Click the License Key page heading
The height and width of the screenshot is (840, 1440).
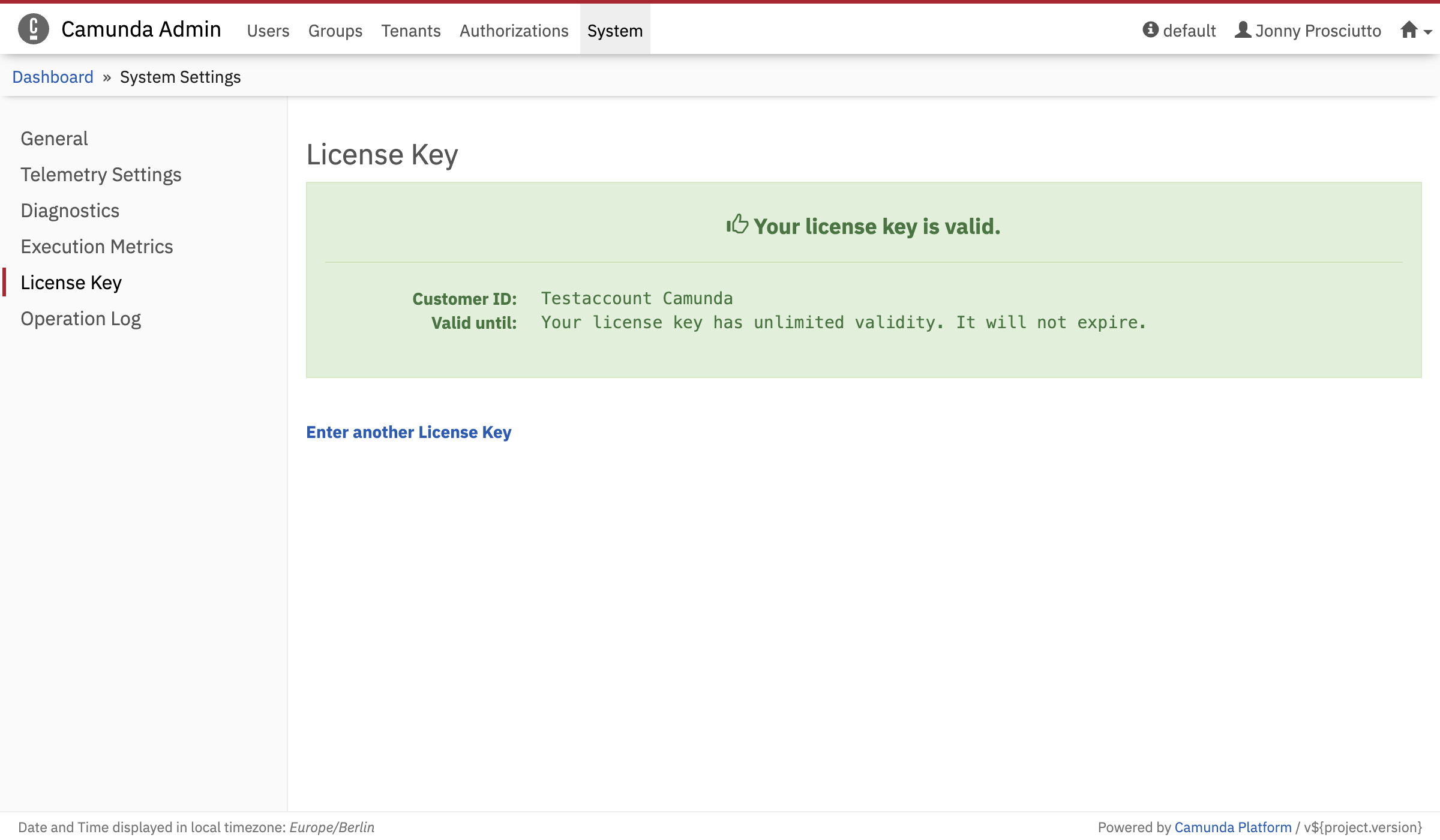382,155
